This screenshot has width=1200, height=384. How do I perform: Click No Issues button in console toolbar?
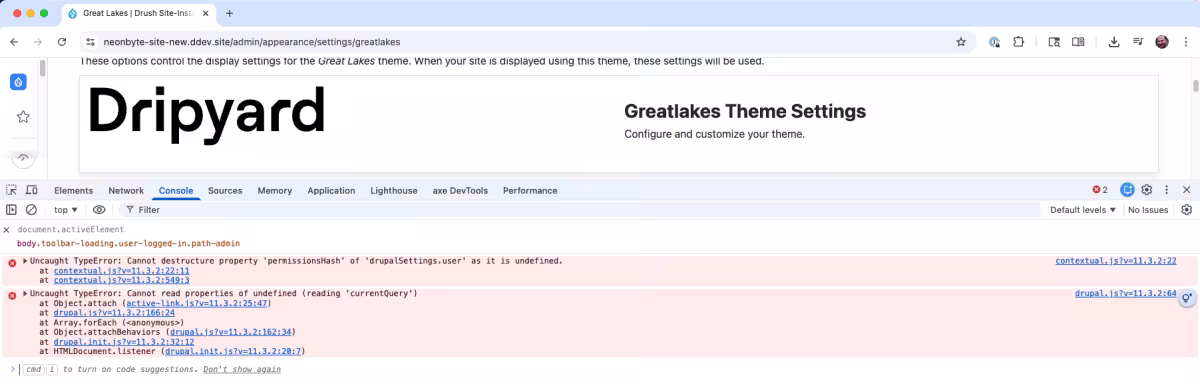pyautogui.click(x=1148, y=210)
